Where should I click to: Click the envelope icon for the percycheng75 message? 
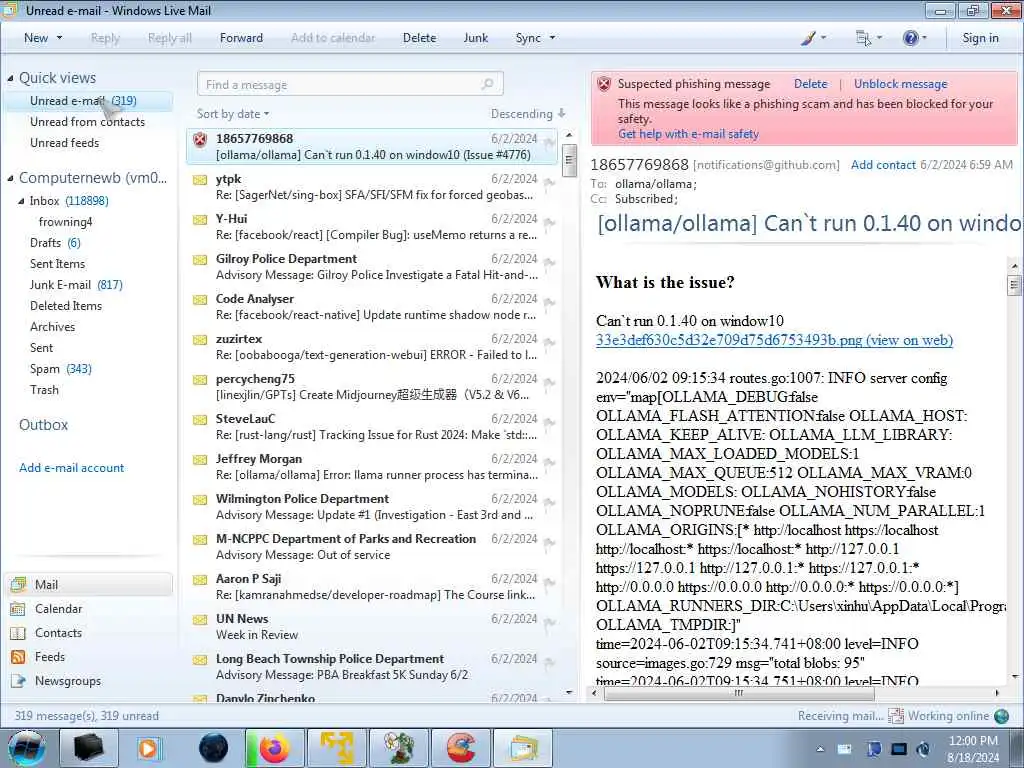[200, 379]
